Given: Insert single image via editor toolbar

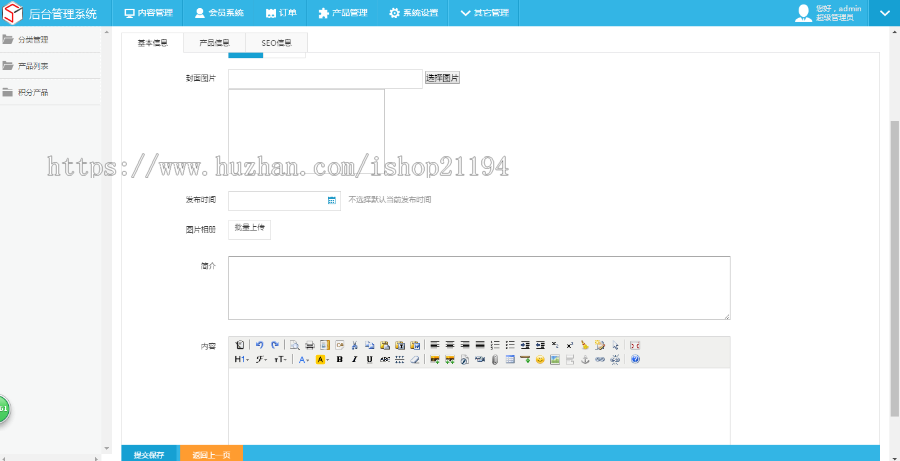Looking at the screenshot, I should tap(435, 359).
